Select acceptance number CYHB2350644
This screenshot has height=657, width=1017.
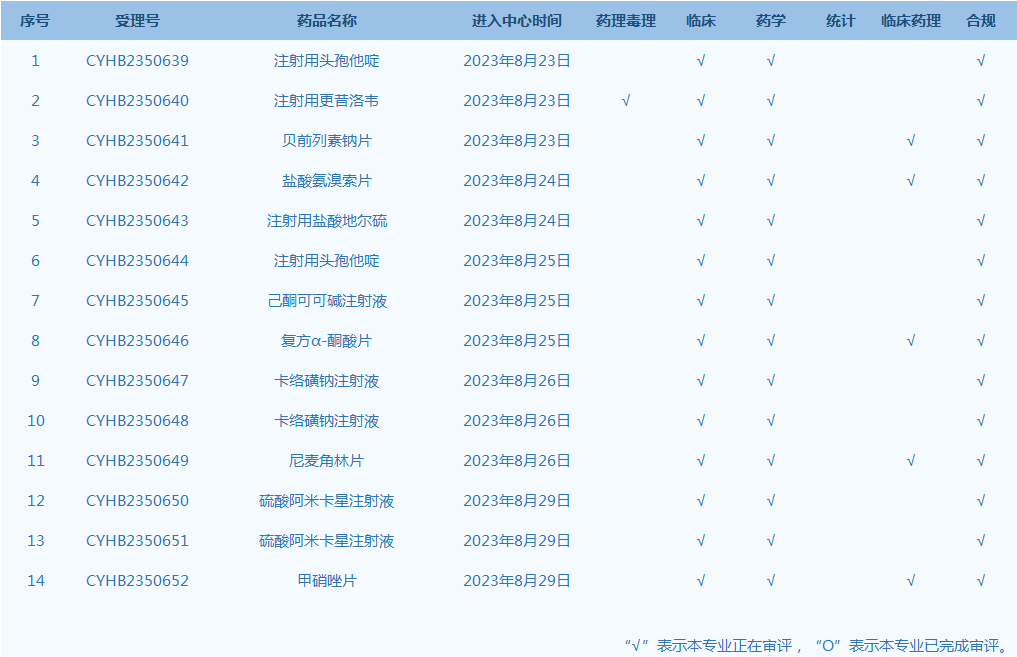(x=138, y=261)
